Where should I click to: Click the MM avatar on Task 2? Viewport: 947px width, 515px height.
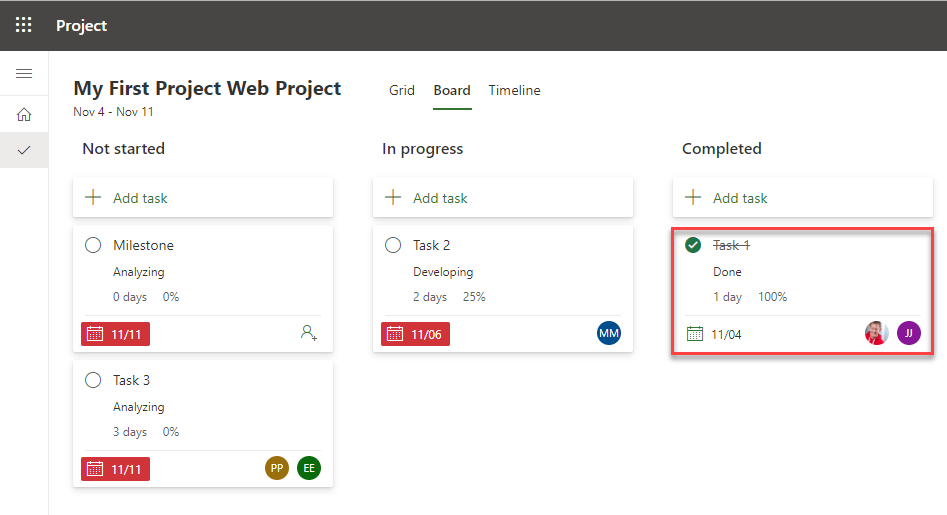click(609, 333)
